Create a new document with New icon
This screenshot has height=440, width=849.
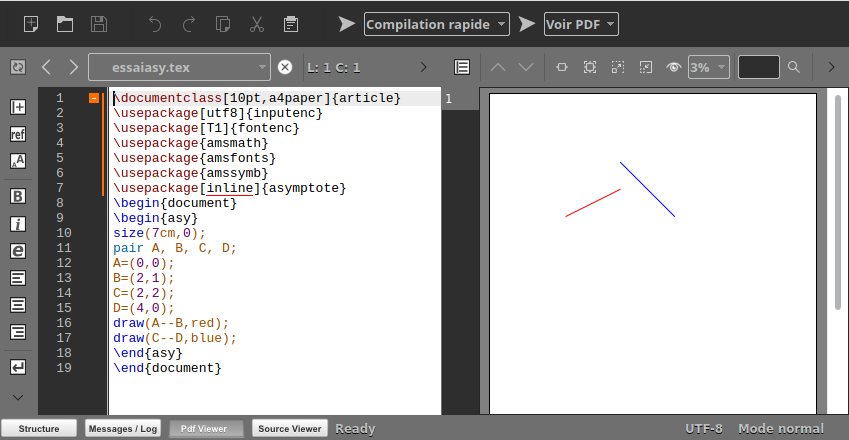[x=31, y=24]
